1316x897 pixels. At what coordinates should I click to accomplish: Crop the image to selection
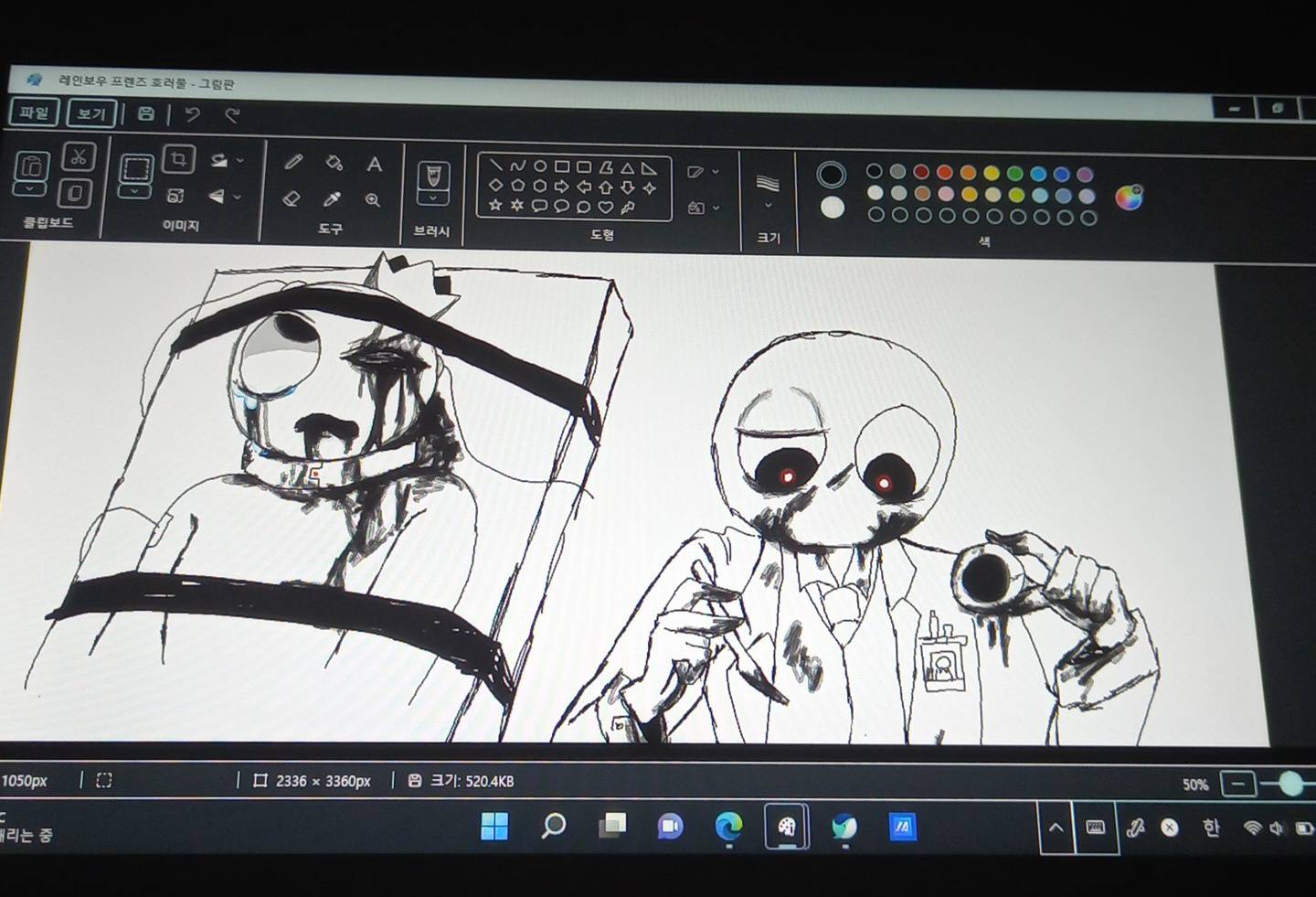178,159
